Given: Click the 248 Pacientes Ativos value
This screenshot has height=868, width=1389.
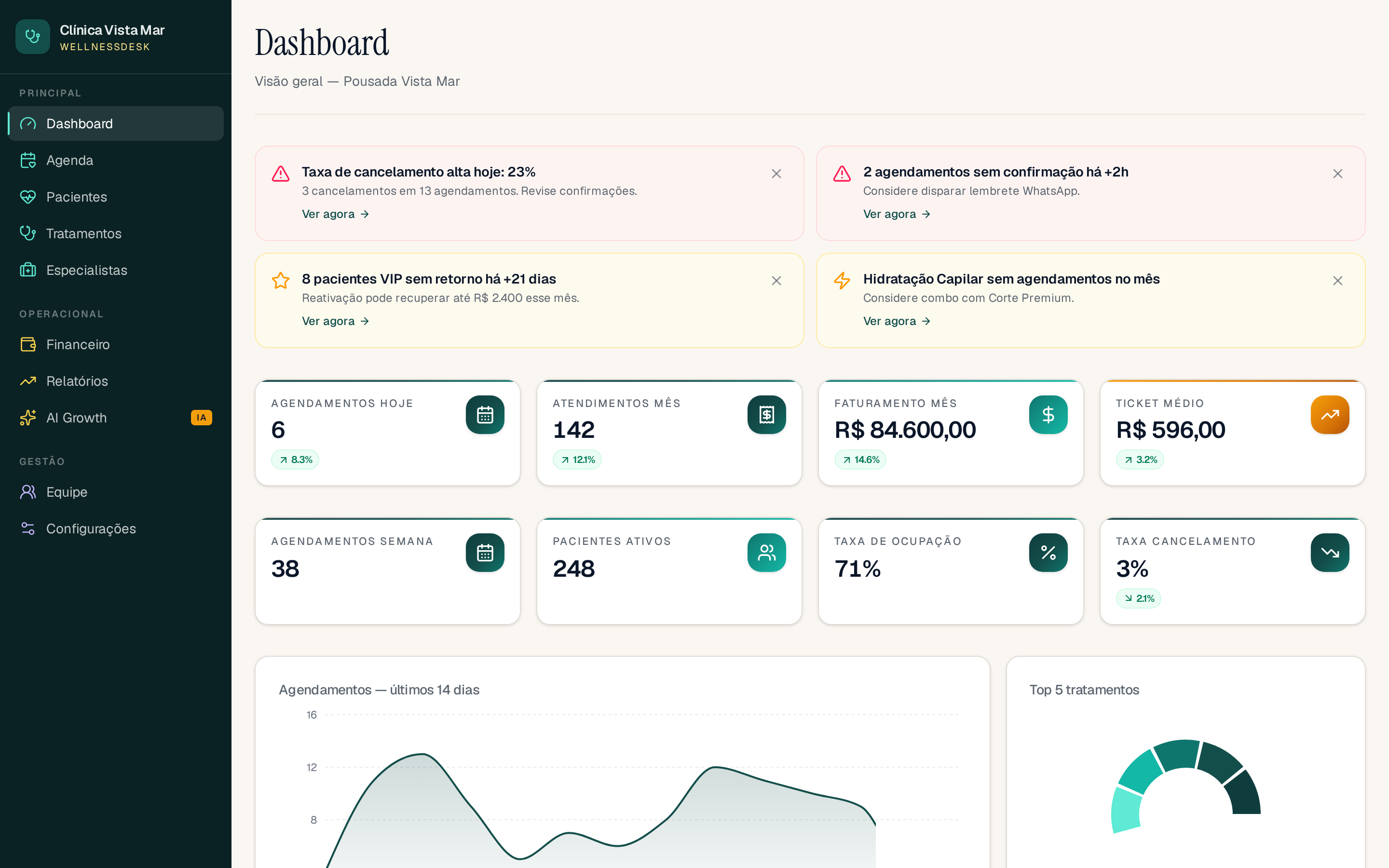Looking at the screenshot, I should (574, 569).
